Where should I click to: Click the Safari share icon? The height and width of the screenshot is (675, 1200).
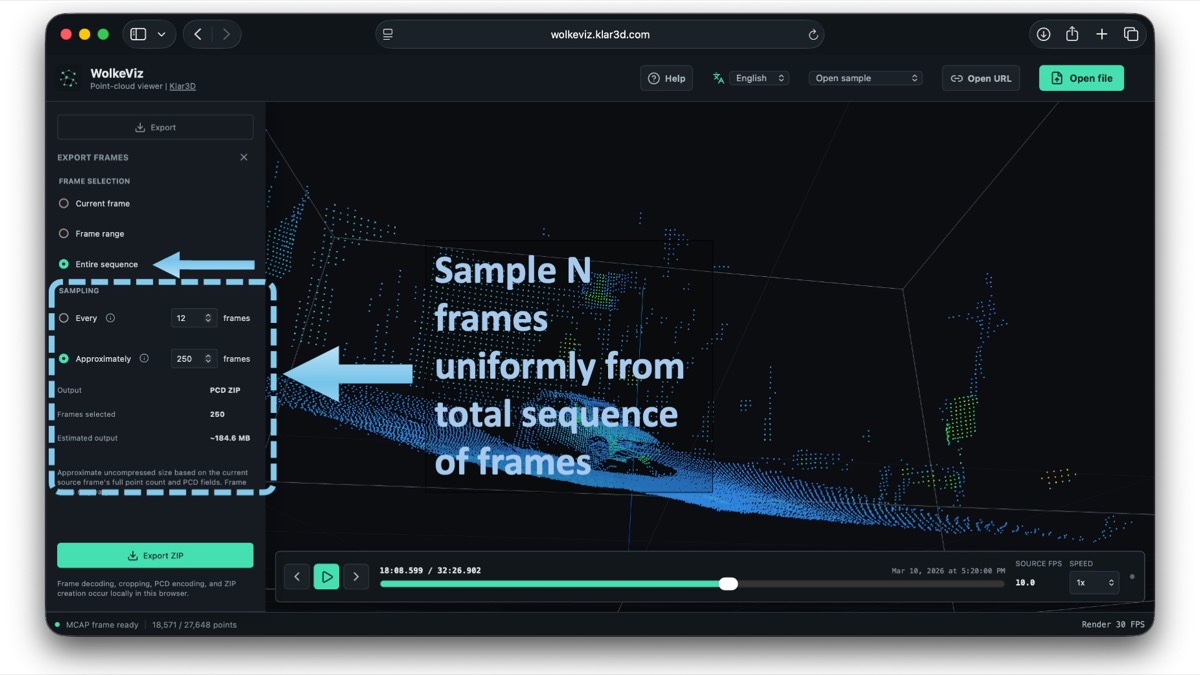coord(1072,34)
